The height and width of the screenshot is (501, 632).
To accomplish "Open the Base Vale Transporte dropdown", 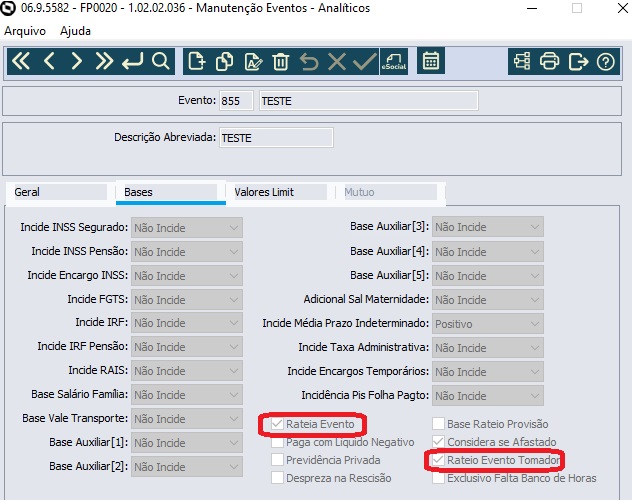I will pos(187,419).
